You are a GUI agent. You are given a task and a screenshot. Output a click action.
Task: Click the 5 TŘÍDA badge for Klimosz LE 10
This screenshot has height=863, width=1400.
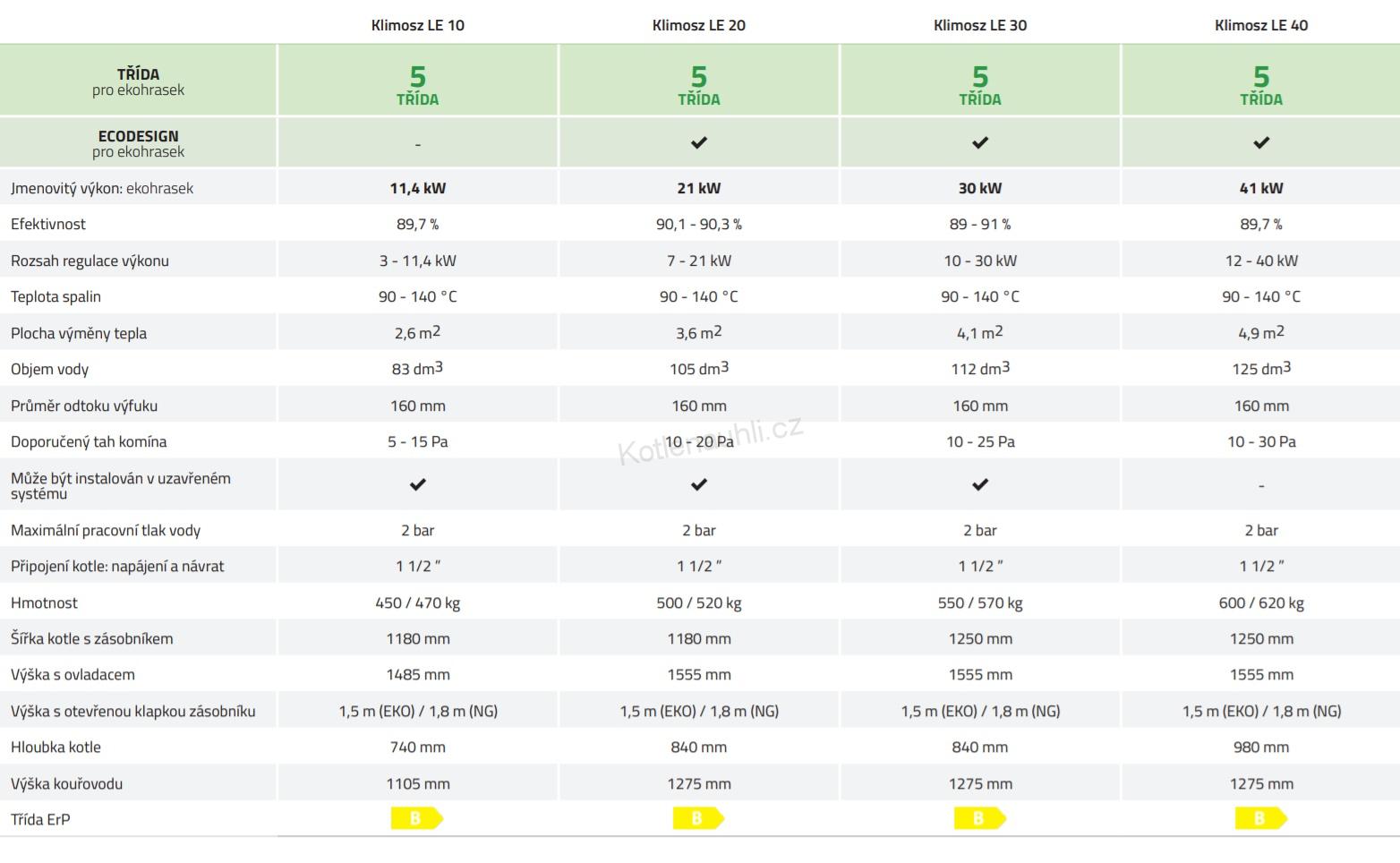click(x=418, y=86)
